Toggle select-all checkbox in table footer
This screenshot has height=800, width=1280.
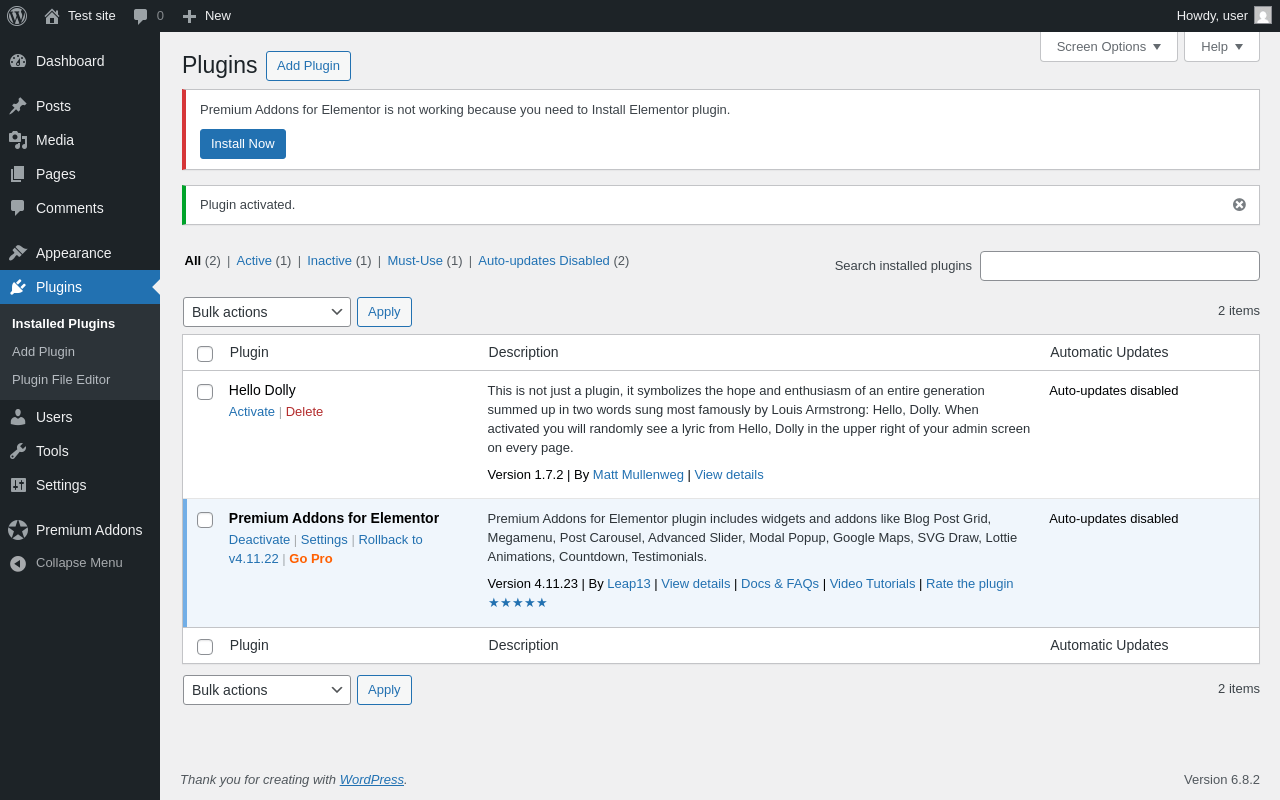(x=205, y=646)
